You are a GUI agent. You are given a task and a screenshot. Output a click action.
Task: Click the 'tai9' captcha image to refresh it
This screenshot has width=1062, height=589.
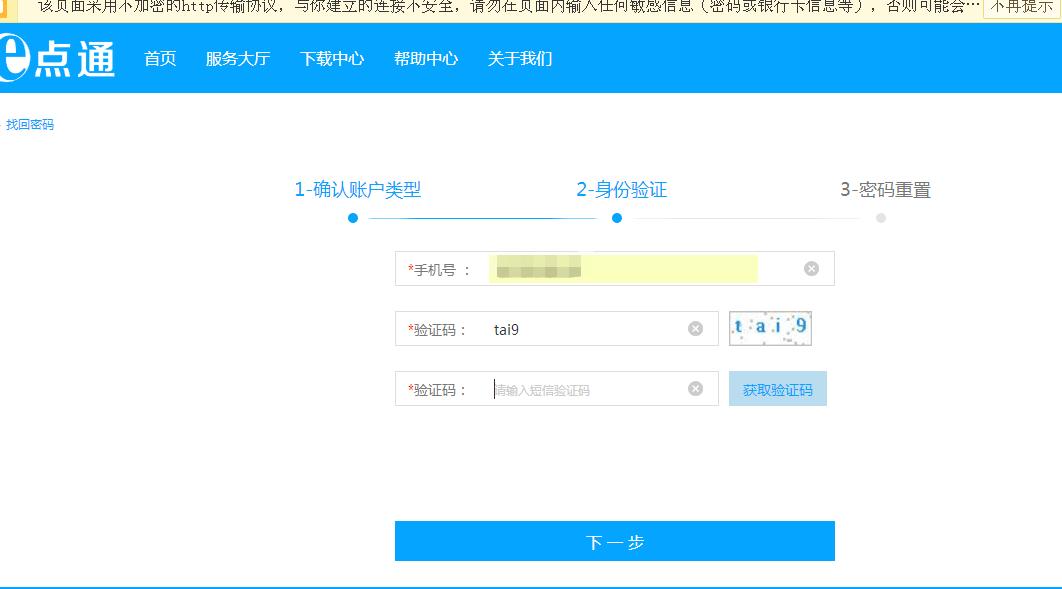pyautogui.click(x=770, y=328)
